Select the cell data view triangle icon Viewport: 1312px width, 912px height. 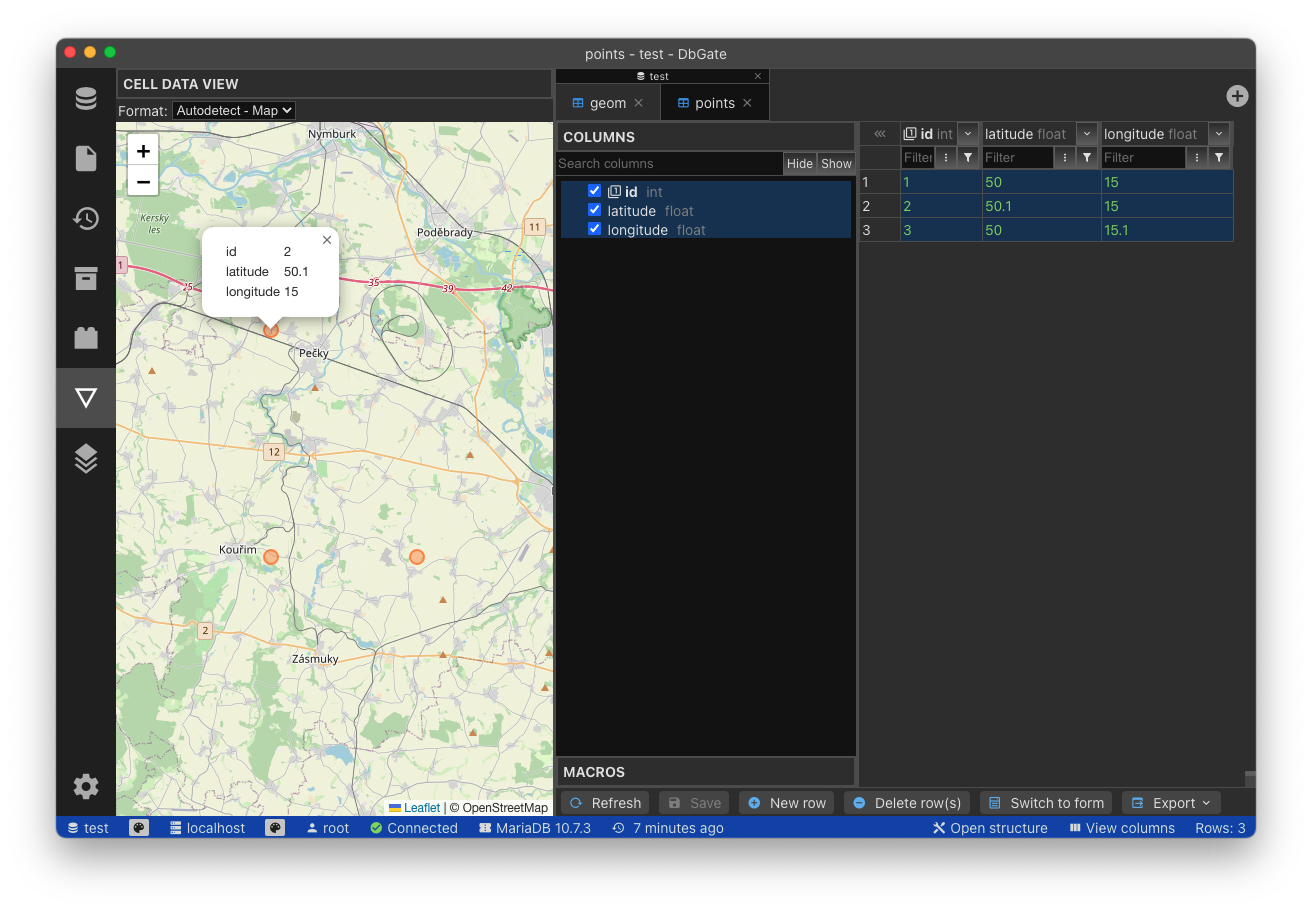(x=86, y=398)
